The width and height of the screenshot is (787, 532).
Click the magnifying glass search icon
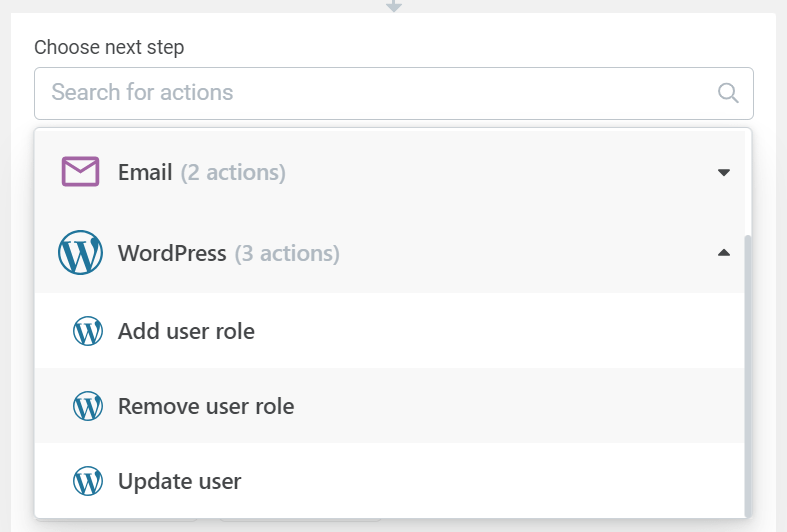pos(728,93)
